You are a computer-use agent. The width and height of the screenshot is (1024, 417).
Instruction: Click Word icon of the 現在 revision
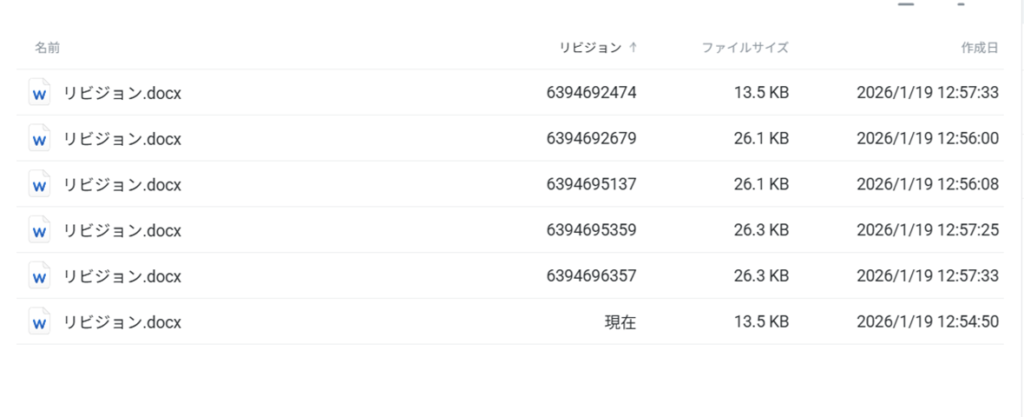pos(40,322)
